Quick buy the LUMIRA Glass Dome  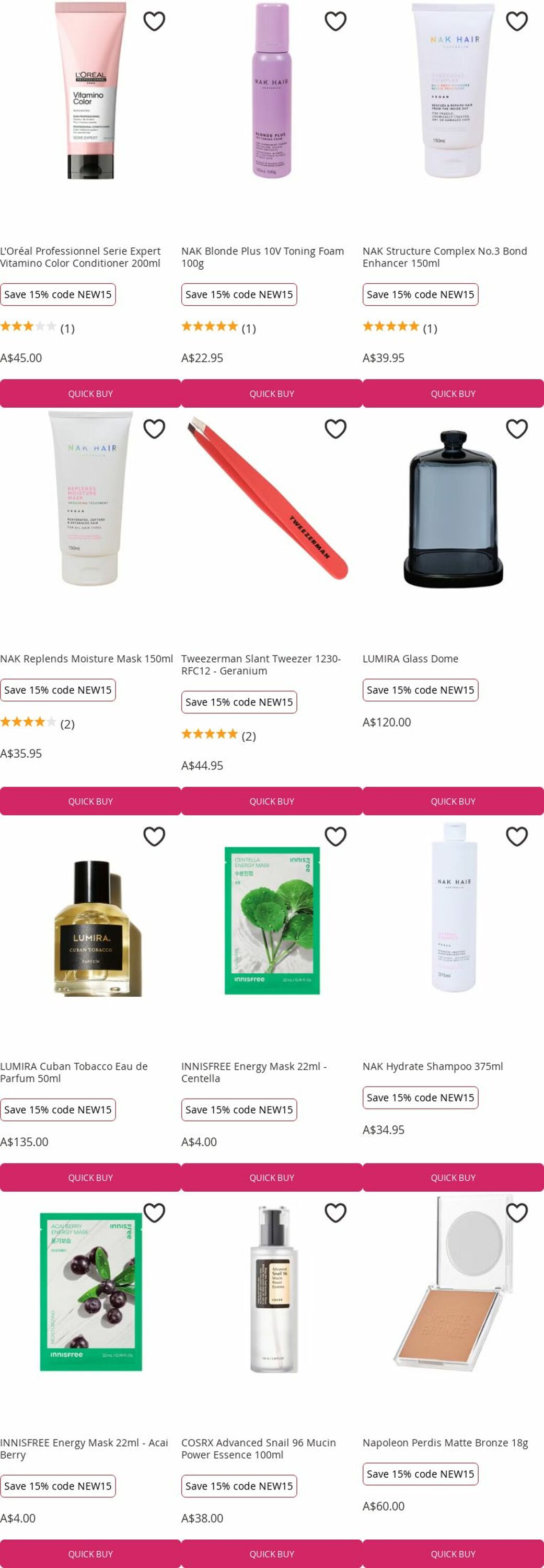pos(454,801)
